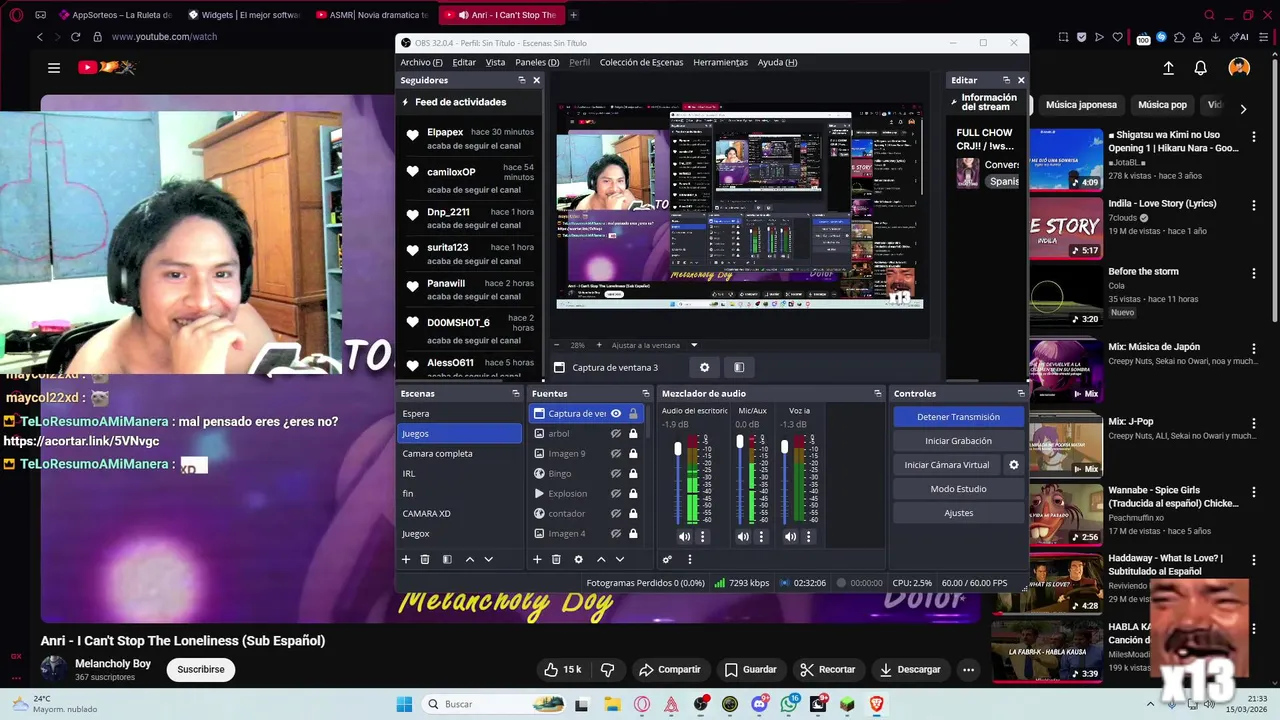Open source properties gear in the Fuentes toolbar

(x=578, y=559)
